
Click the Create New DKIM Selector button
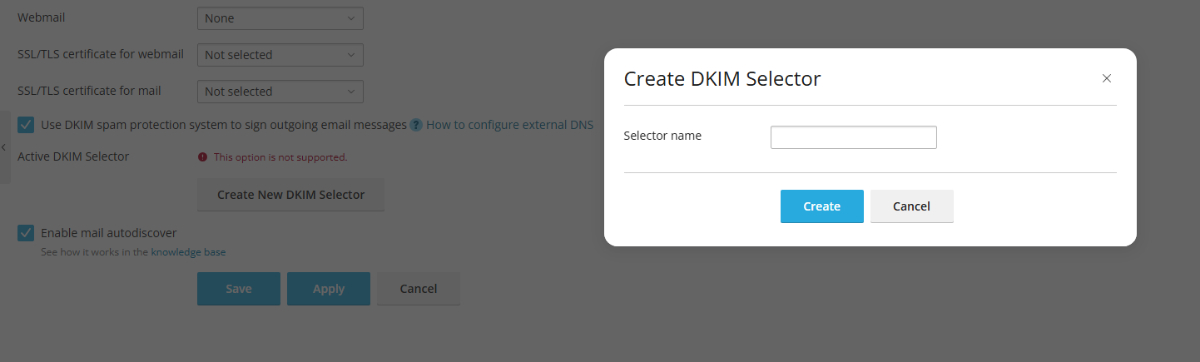291,195
